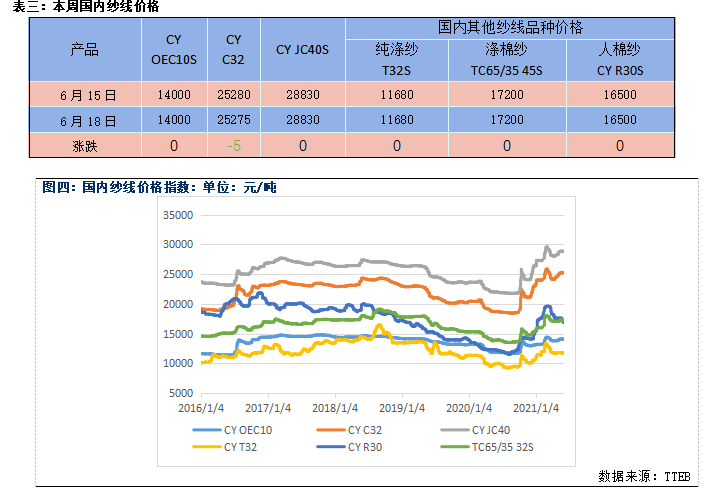Image resolution: width=706 pixels, height=493 pixels.
Task: Select the 涤棉纱 TC65/35 45S header
Action: coord(506,60)
